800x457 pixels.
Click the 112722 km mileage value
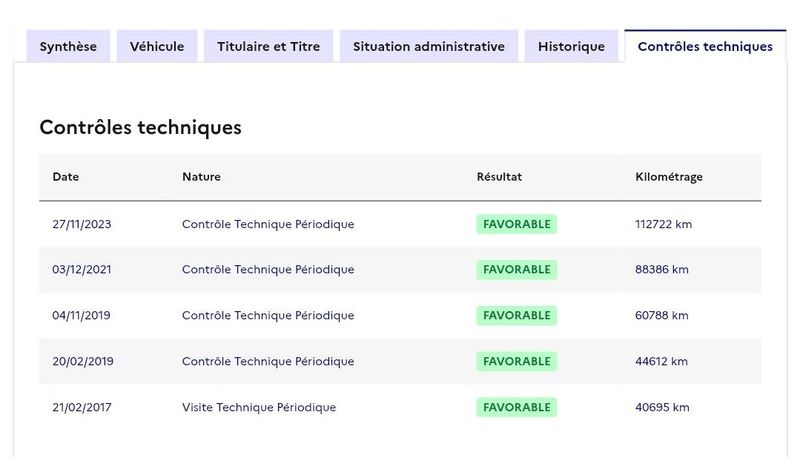663,224
